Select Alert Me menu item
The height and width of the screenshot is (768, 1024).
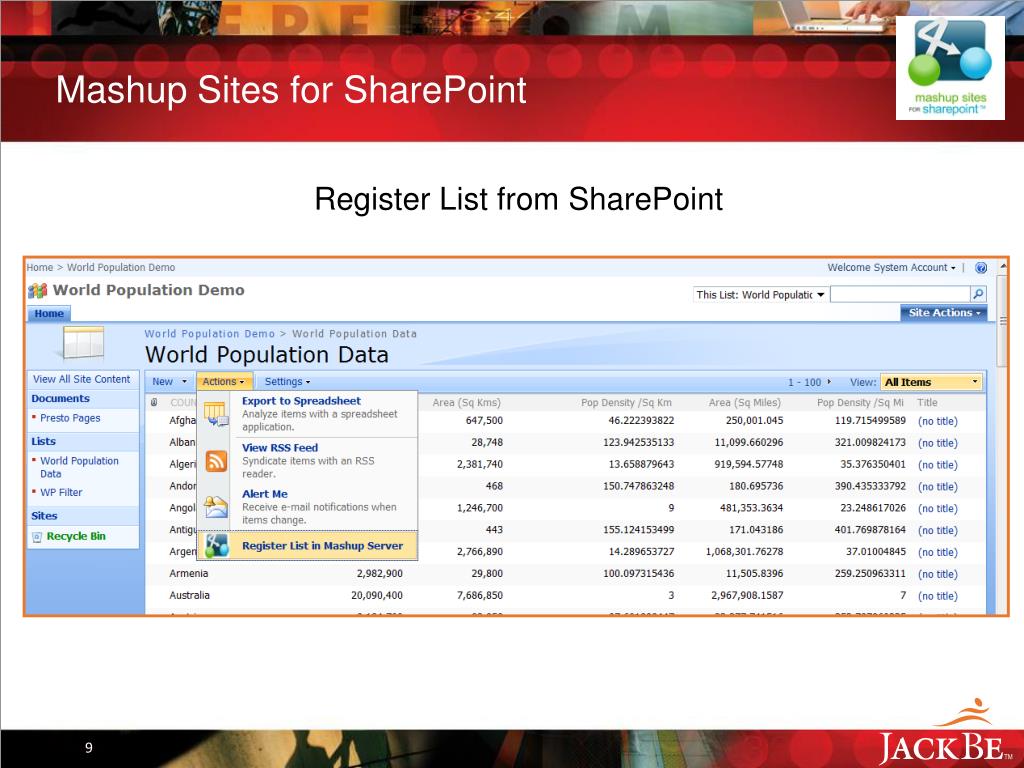pyautogui.click(x=308, y=507)
